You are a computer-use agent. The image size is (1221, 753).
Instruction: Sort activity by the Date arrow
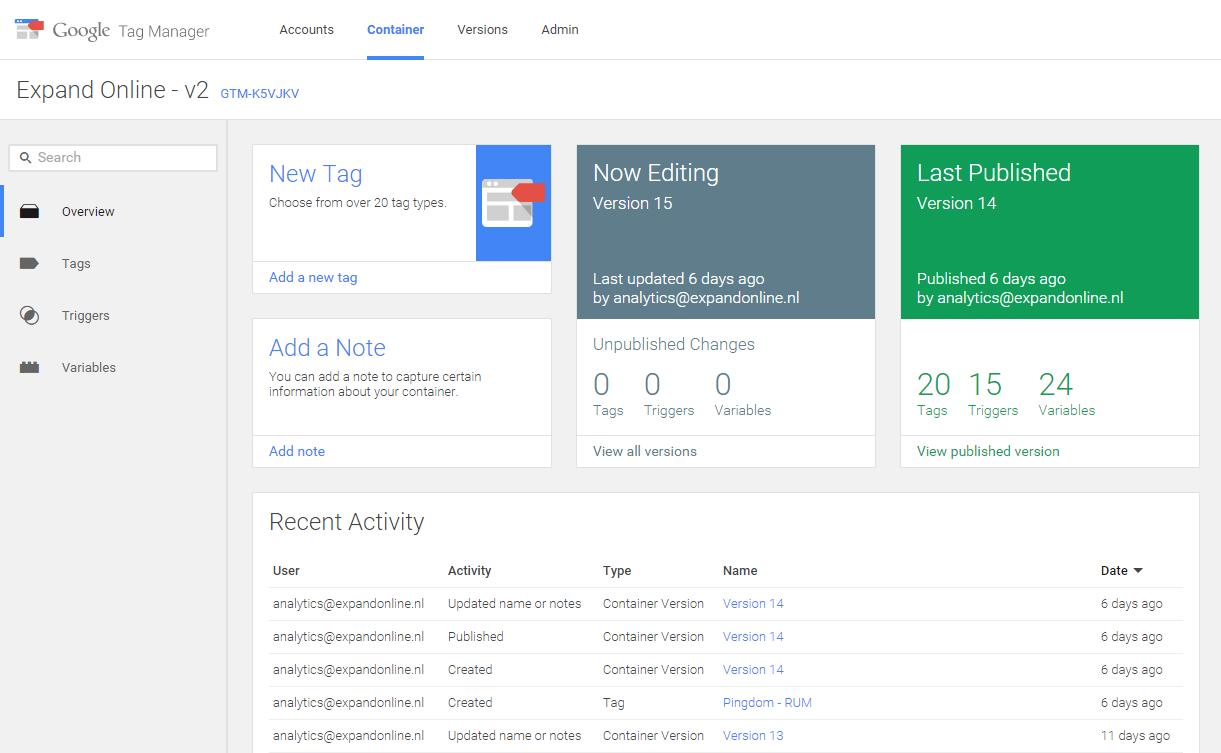tap(1137, 571)
